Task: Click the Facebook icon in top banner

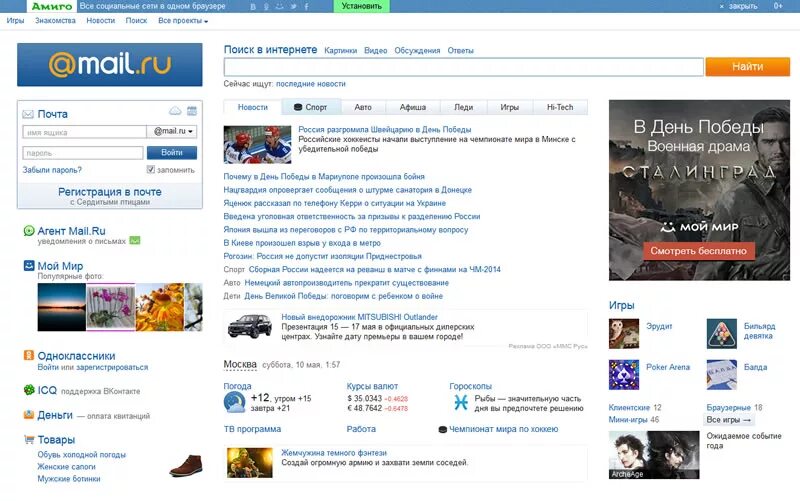Action: 306,7
